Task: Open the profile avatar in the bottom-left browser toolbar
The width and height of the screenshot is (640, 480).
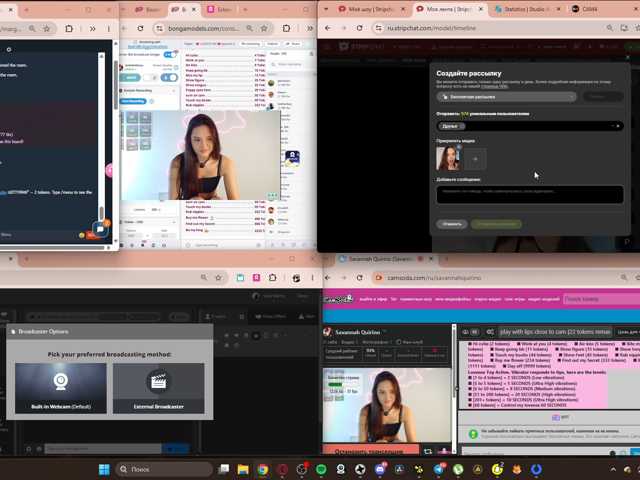Action: pos(296,278)
